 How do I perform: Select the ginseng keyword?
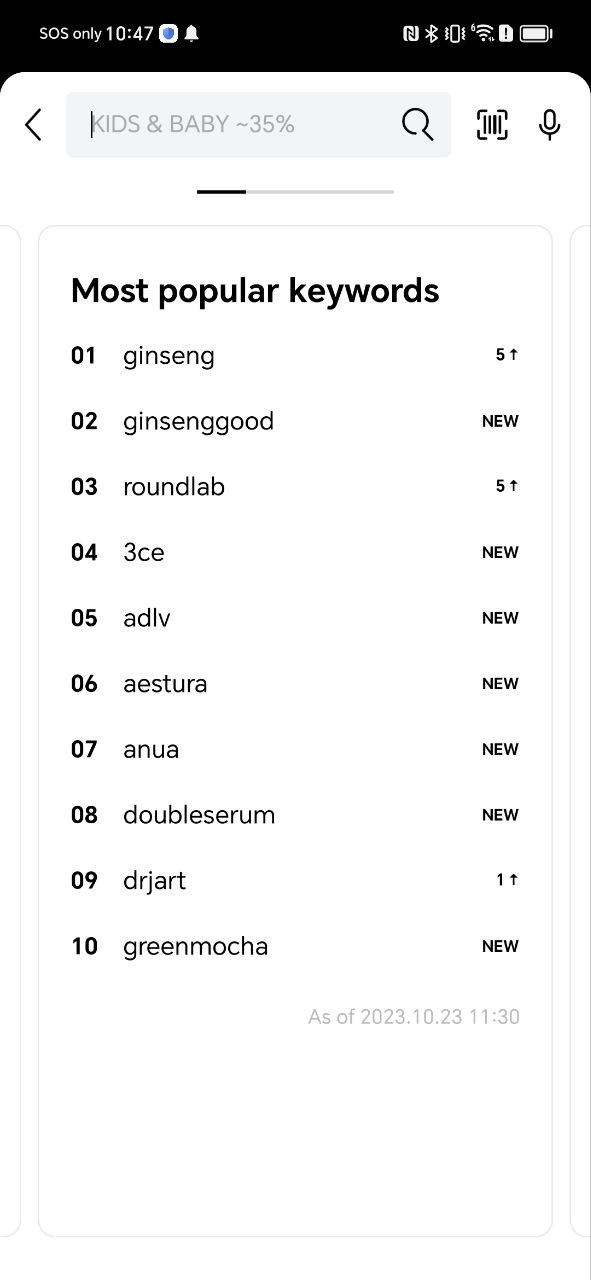[169, 356]
